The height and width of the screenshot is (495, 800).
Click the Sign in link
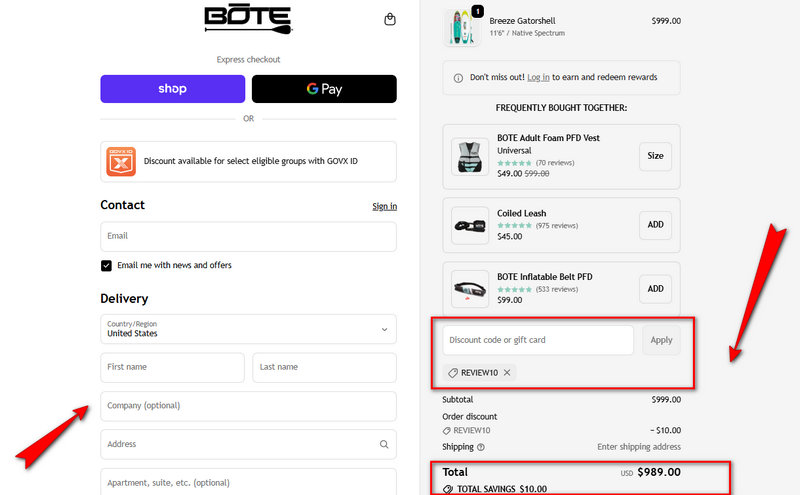coord(384,206)
